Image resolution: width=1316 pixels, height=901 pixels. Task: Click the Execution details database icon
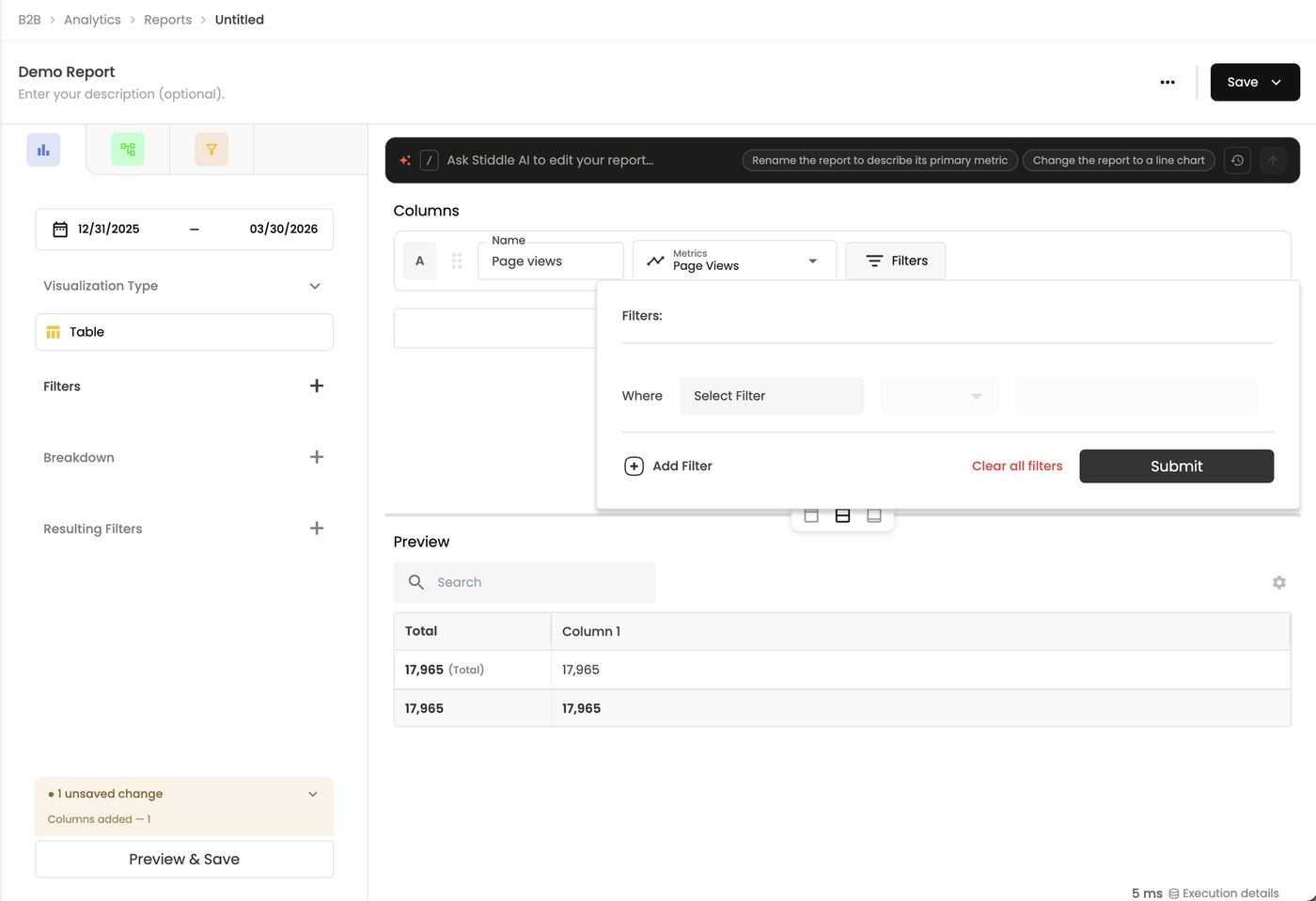tap(1174, 893)
